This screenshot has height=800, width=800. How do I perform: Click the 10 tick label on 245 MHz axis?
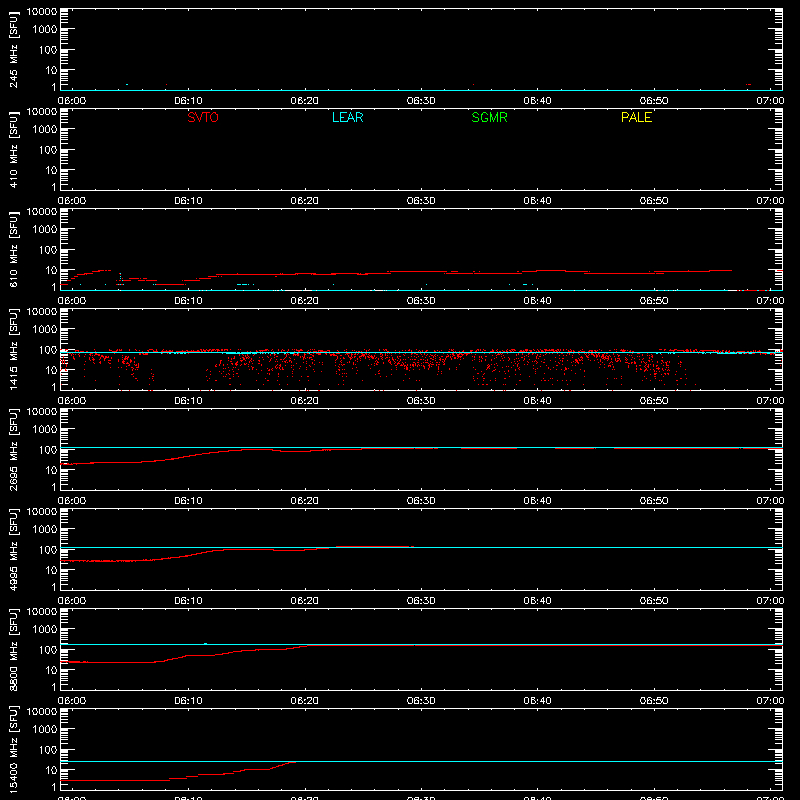(x=51, y=70)
